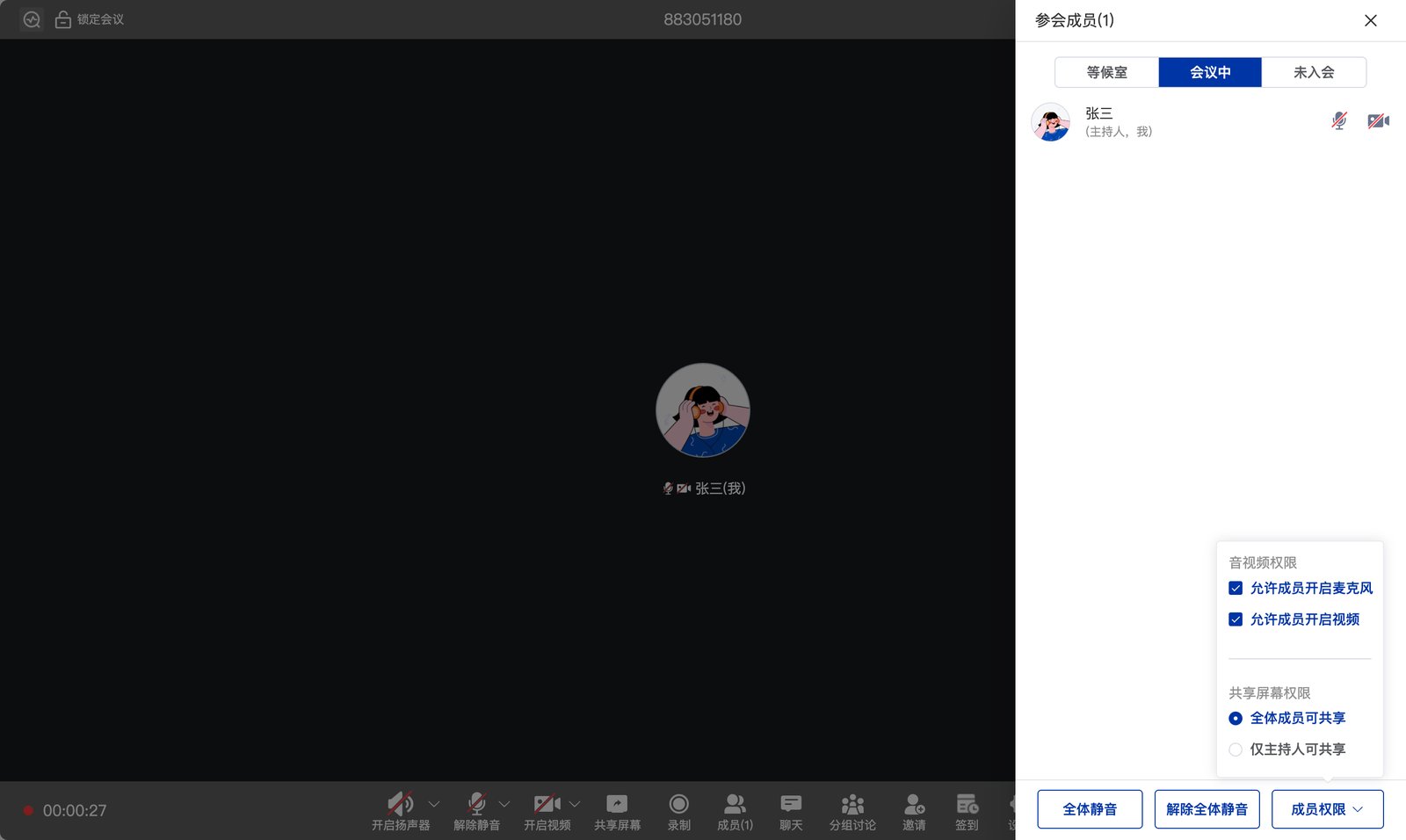Open the 聊天 chat icon

(791, 803)
